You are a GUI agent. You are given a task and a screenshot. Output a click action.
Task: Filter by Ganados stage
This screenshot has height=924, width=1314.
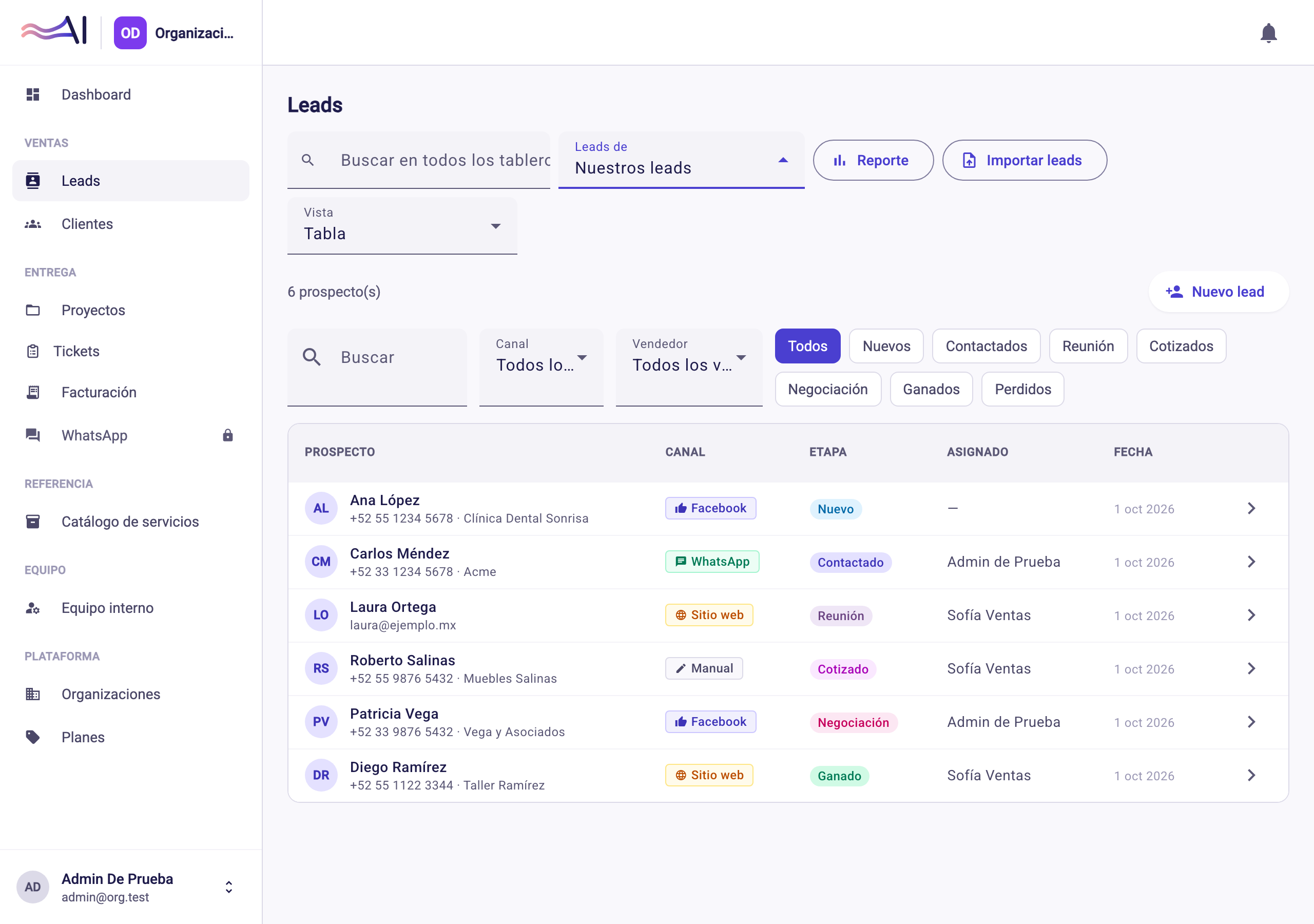[x=931, y=389]
